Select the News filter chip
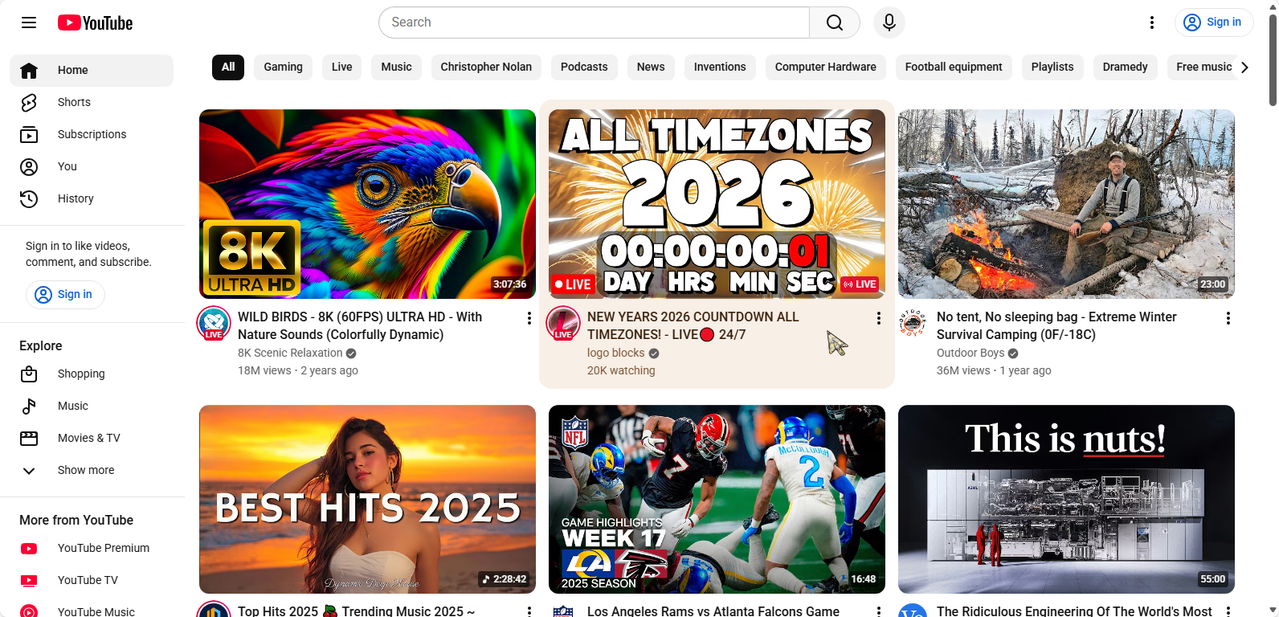The image size is (1279, 617). [651, 67]
